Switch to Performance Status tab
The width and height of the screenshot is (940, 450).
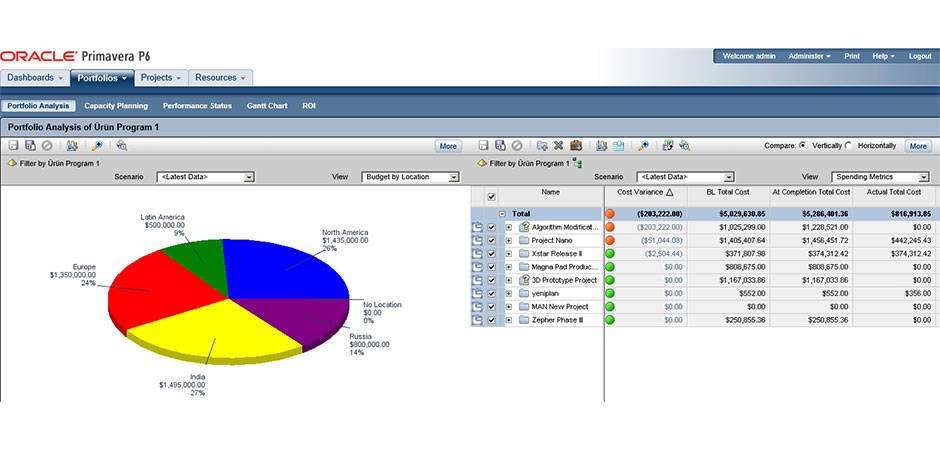(197, 105)
